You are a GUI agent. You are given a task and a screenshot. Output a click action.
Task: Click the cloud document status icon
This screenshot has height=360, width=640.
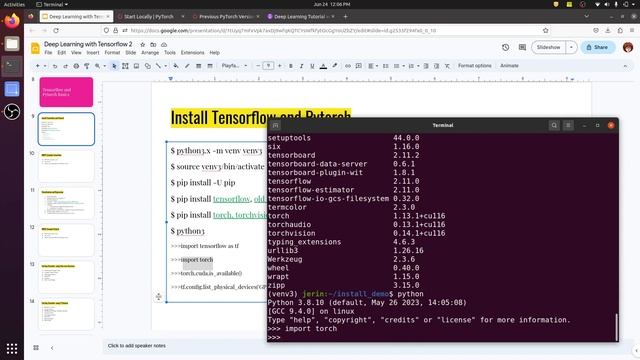(x=164, y=44)
